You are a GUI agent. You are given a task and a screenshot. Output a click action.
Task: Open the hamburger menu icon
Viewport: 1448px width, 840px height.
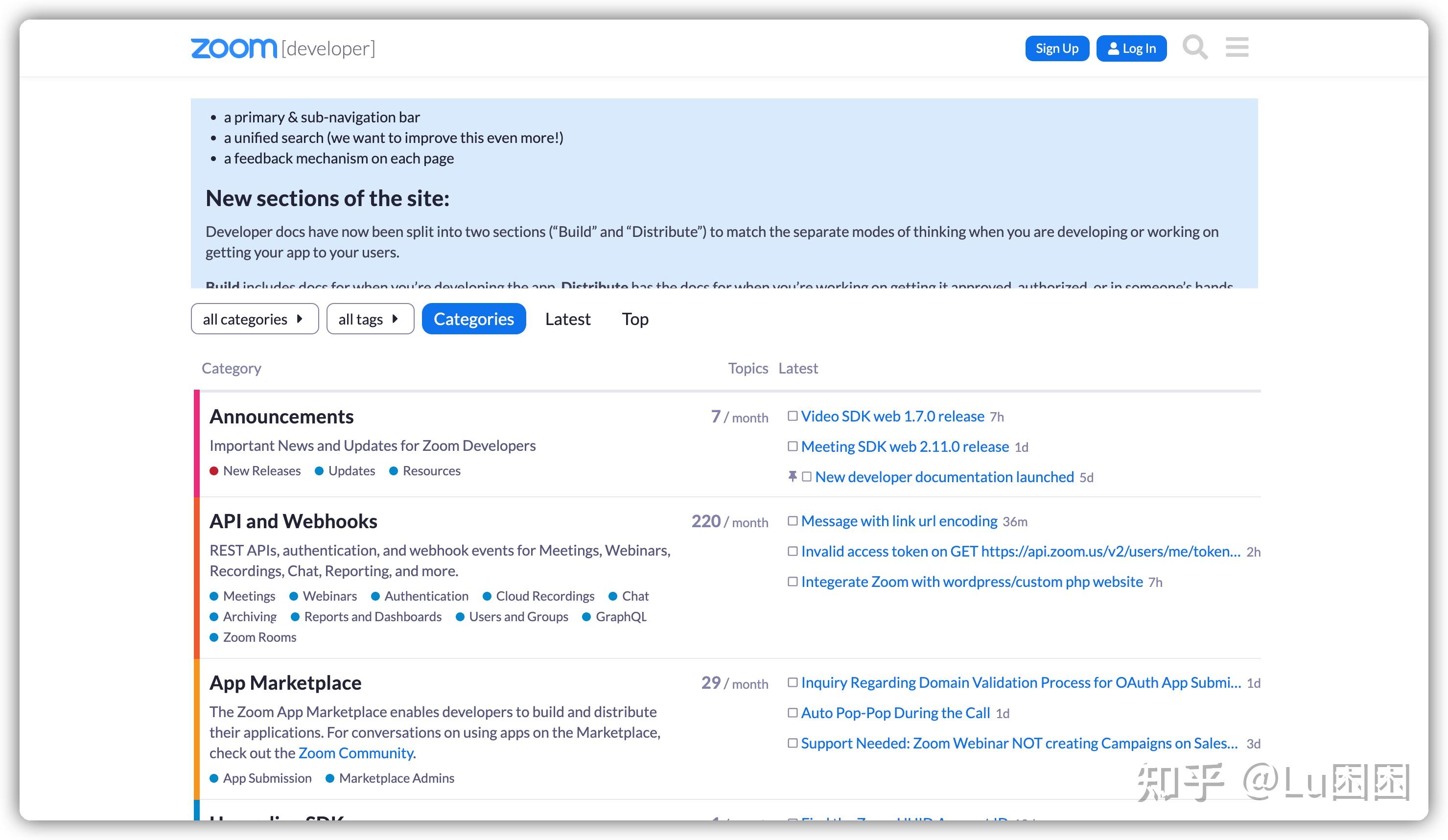(1237, 47)
